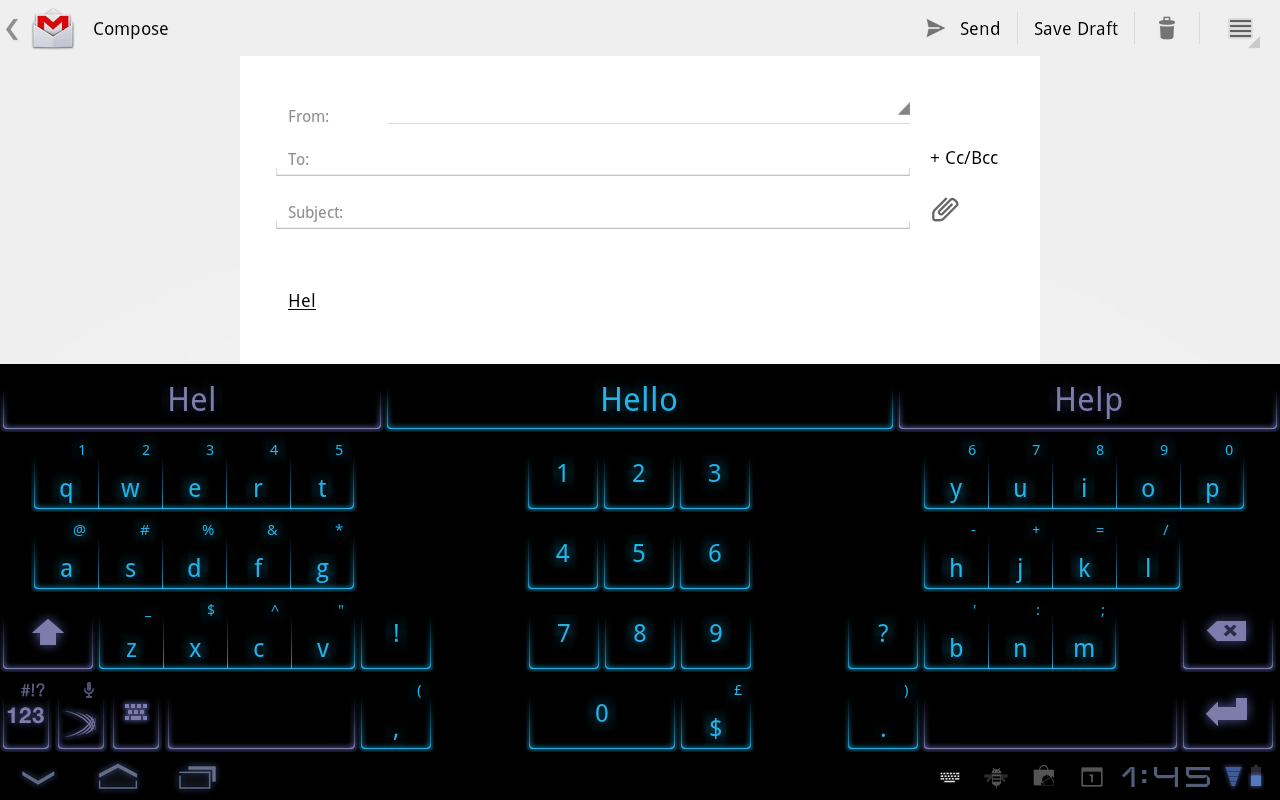Screen dimensions: 1280x800
Task: Tap the keyboard layout icon key
Action: pyautogui.click(x=136, y=714)
